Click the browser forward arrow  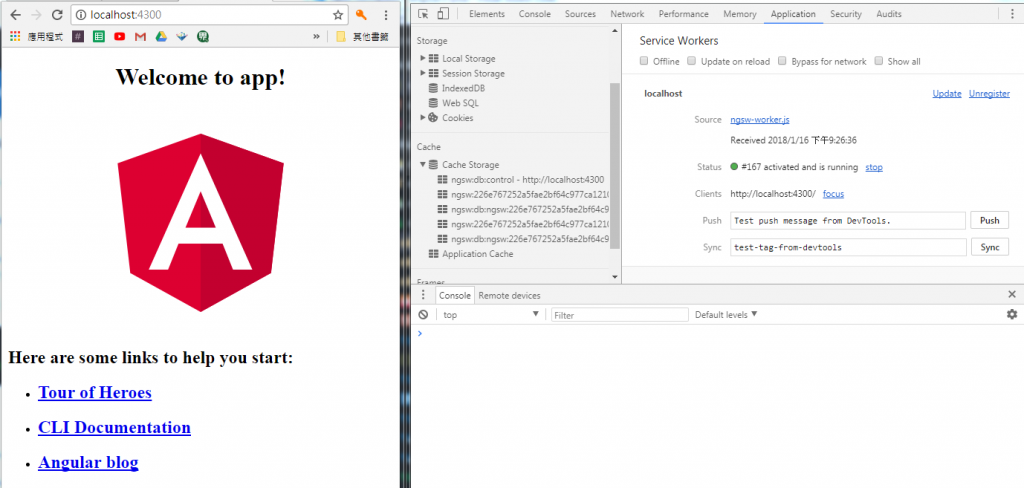(37, 14)
